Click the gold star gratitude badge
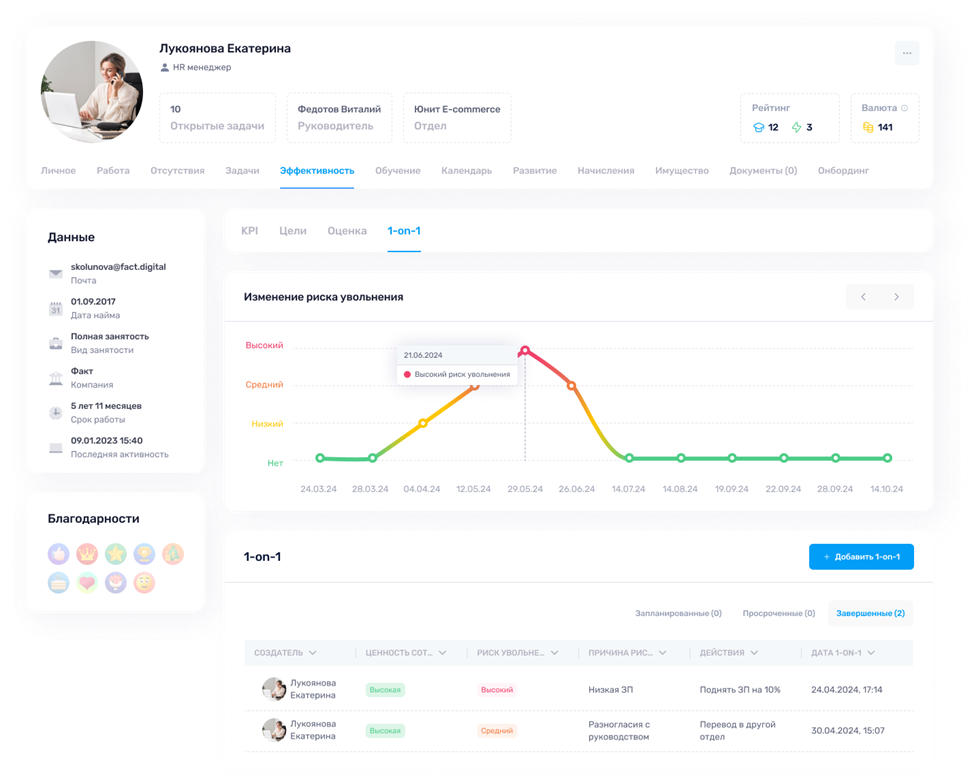974x783 pixels. (116, 554)
